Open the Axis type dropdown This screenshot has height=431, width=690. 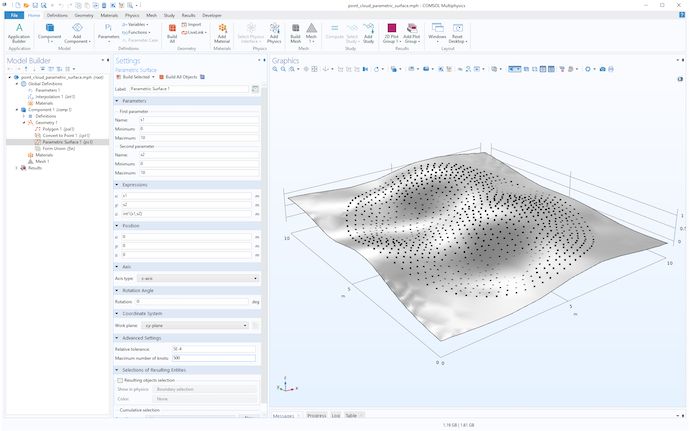tap(198, 279)
